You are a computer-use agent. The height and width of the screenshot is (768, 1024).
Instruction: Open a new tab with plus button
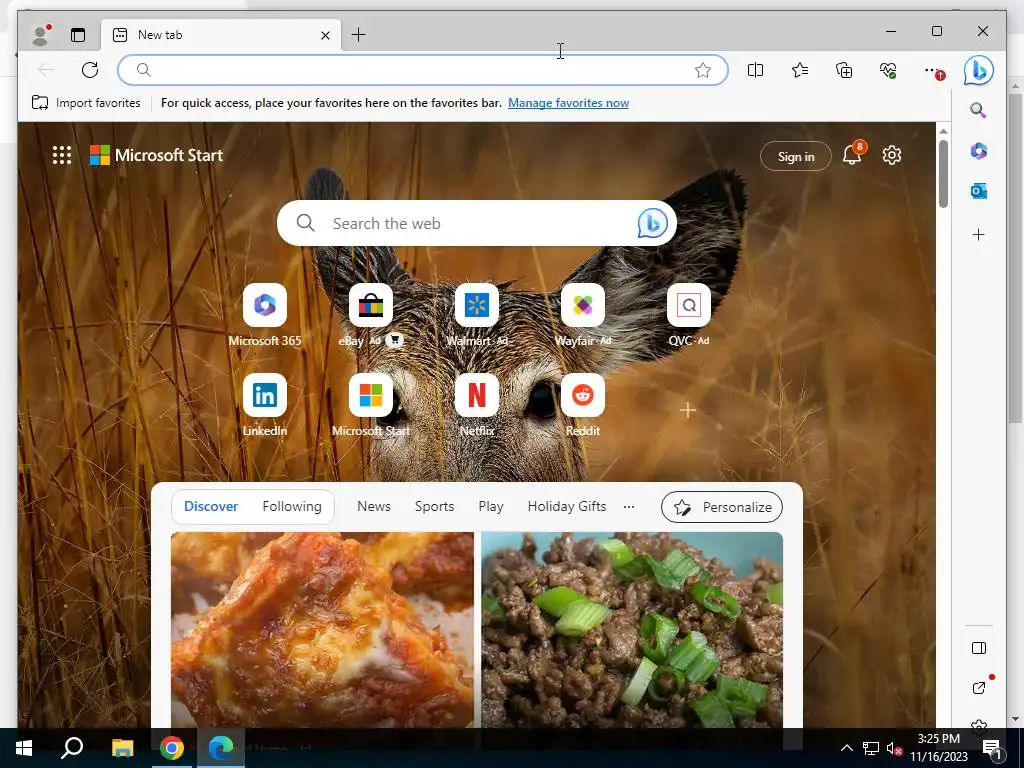[359, 35]
